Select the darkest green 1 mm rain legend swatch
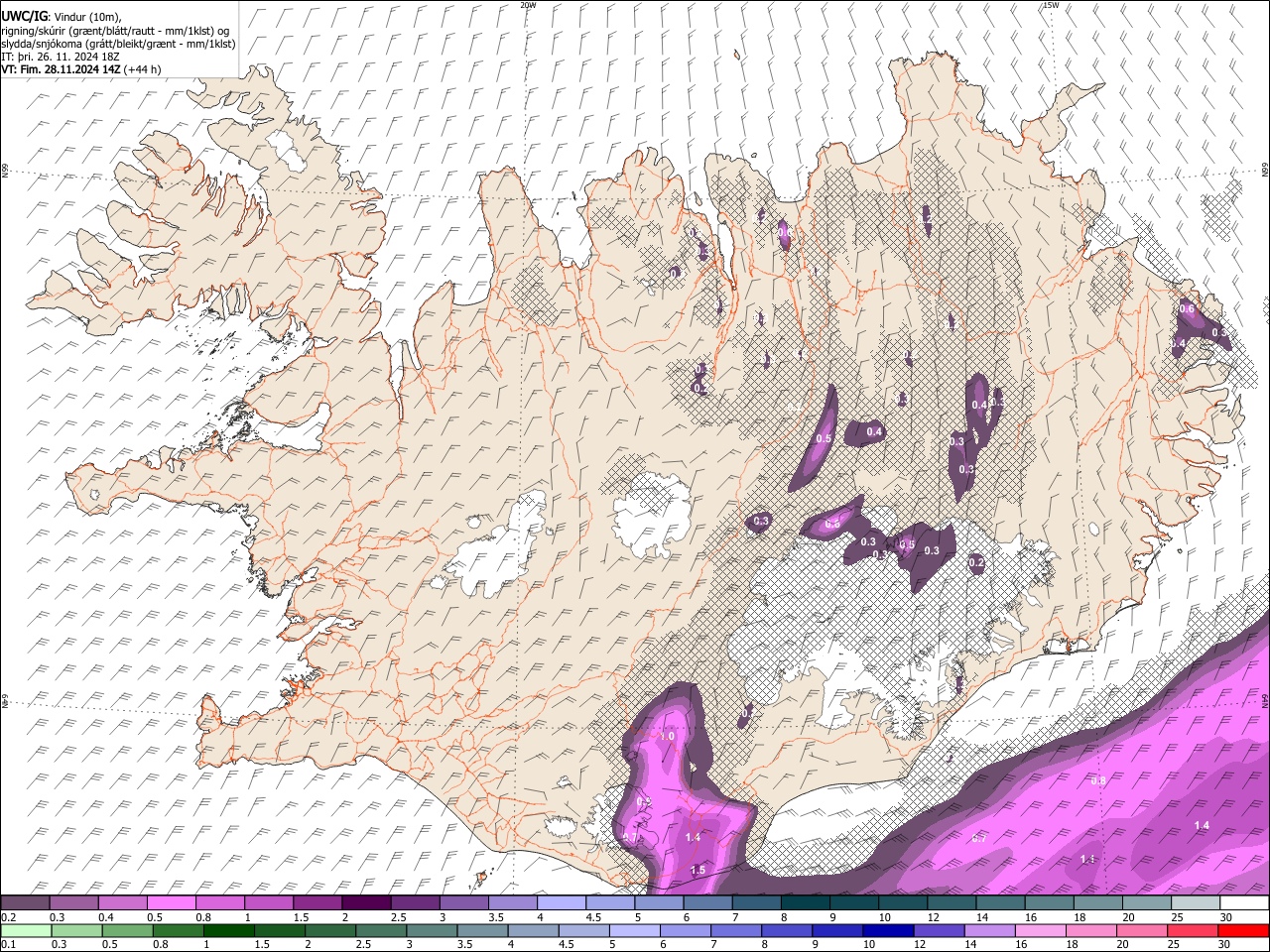Viewport: 1270px width, 952px height. tap(228, 931)
